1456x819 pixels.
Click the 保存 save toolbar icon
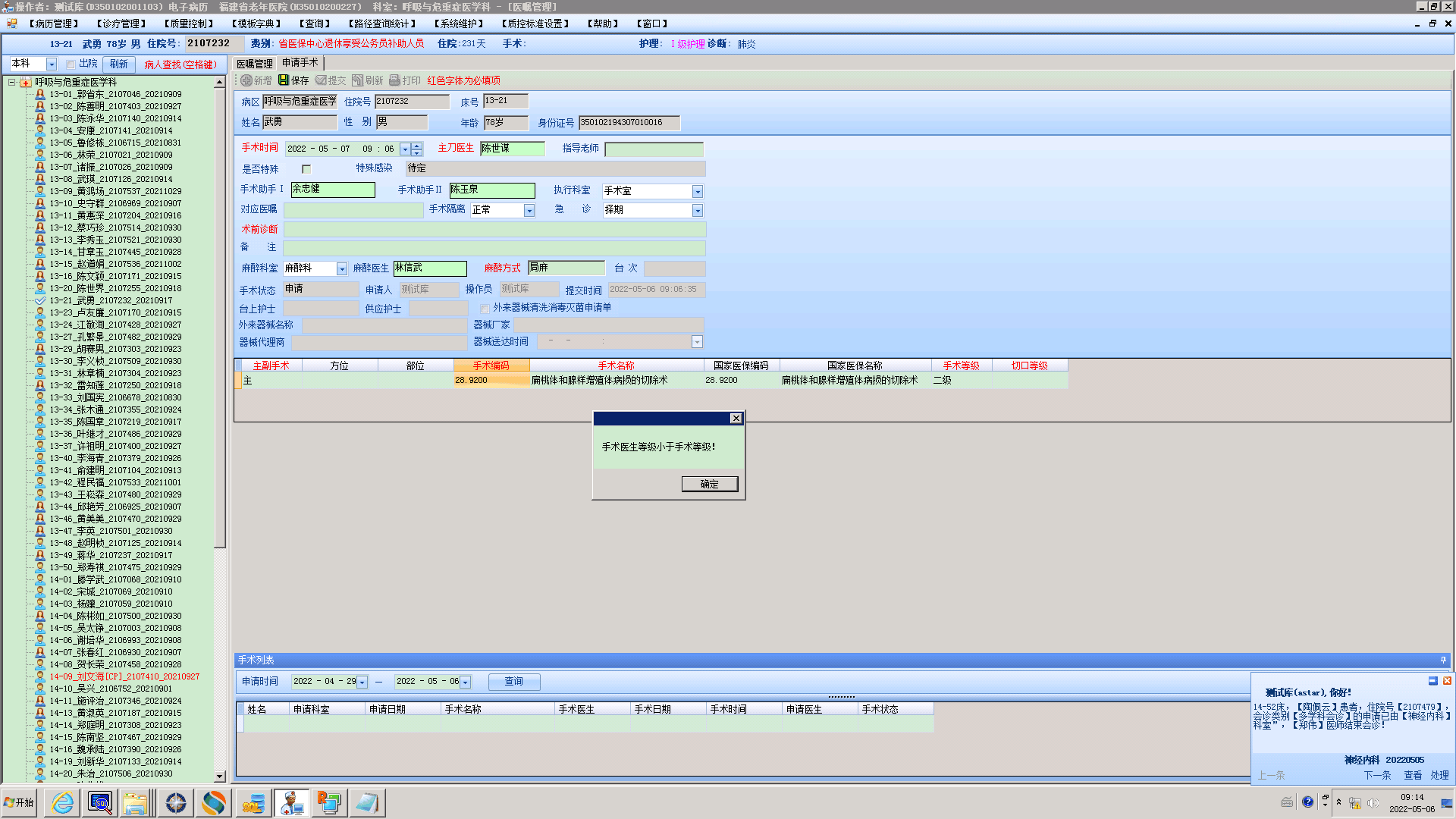284,80
